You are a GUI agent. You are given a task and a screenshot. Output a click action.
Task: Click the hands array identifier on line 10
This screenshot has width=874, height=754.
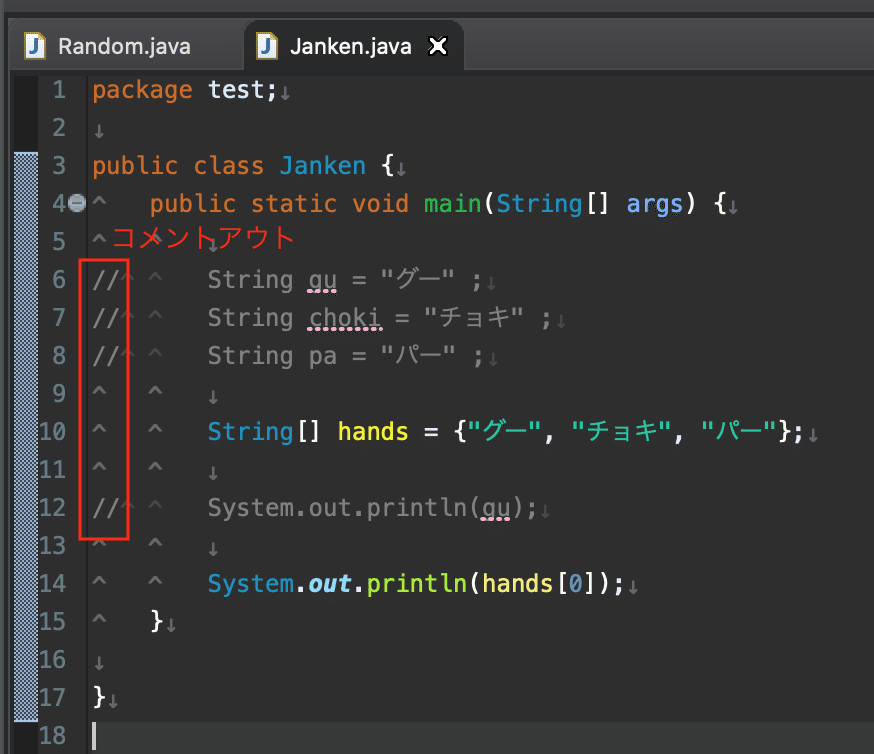[372, 431]
